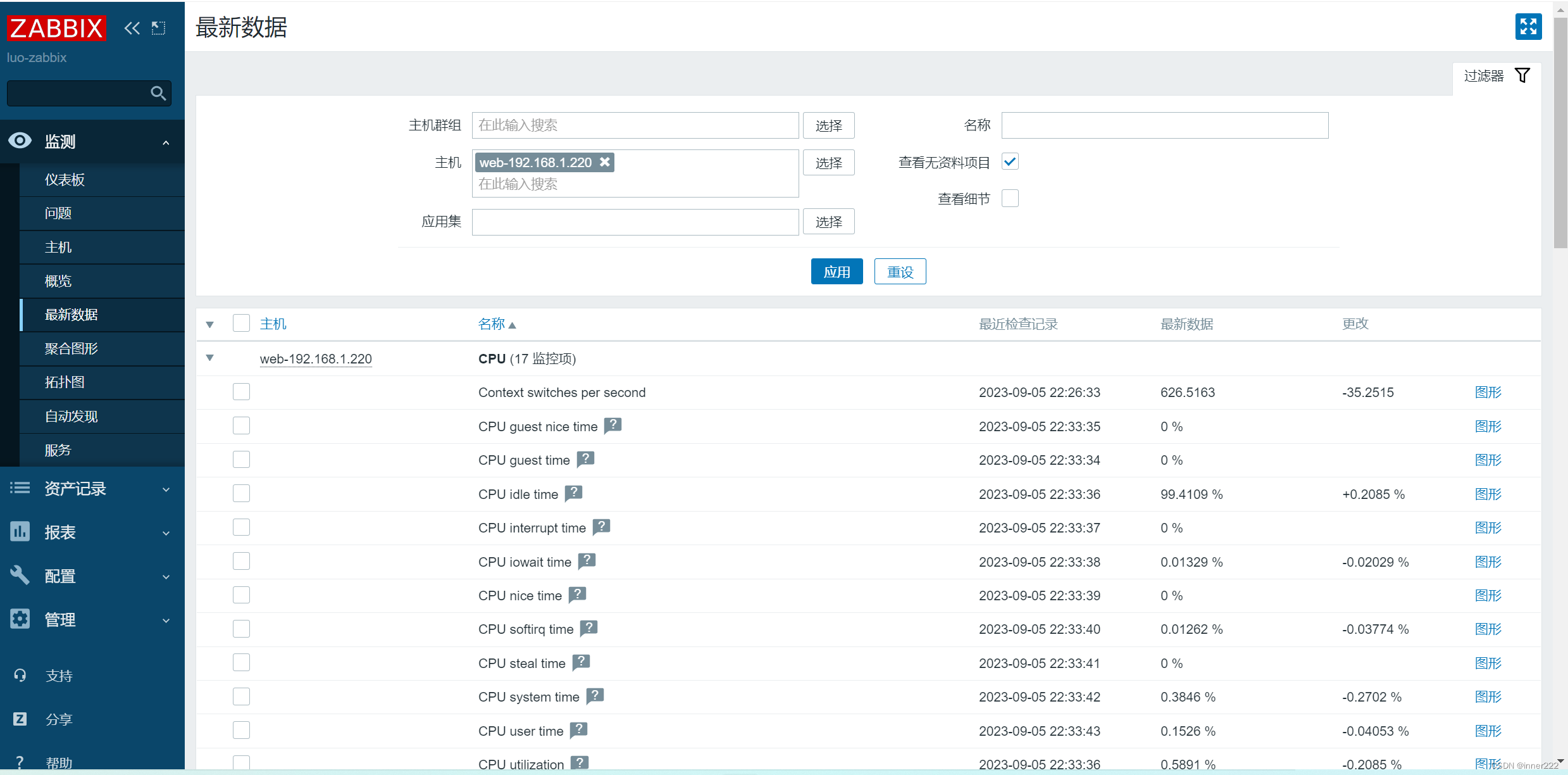Click the Help question mark icon
The width and height of the screenshot is (1568, 775).
point(20,762)
